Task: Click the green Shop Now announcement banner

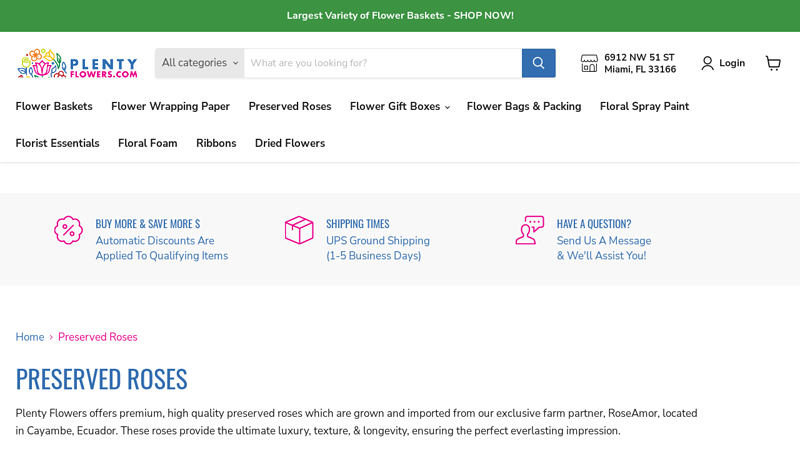Action: tap(400, 16)
